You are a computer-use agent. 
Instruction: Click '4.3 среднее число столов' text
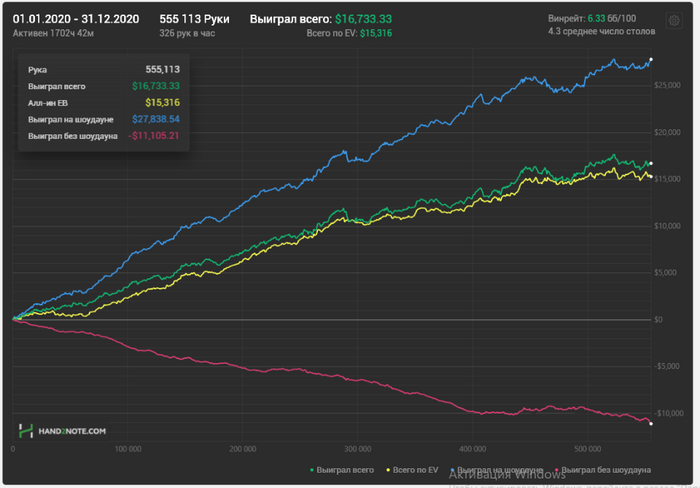601,31
